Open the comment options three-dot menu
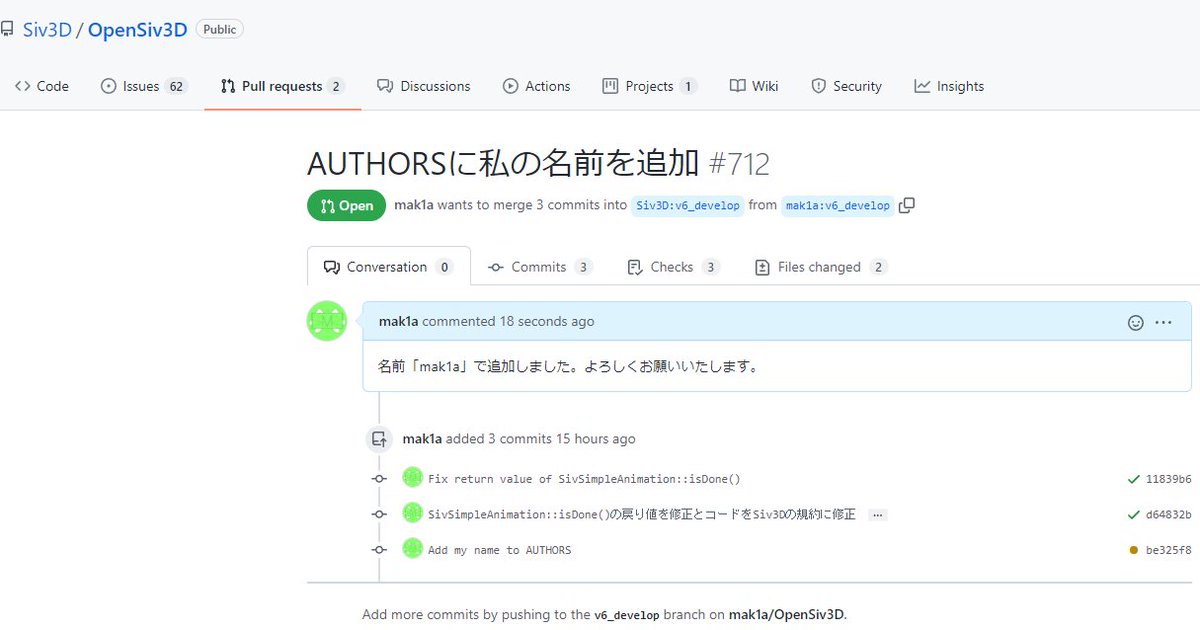 tap(1163, 322)
